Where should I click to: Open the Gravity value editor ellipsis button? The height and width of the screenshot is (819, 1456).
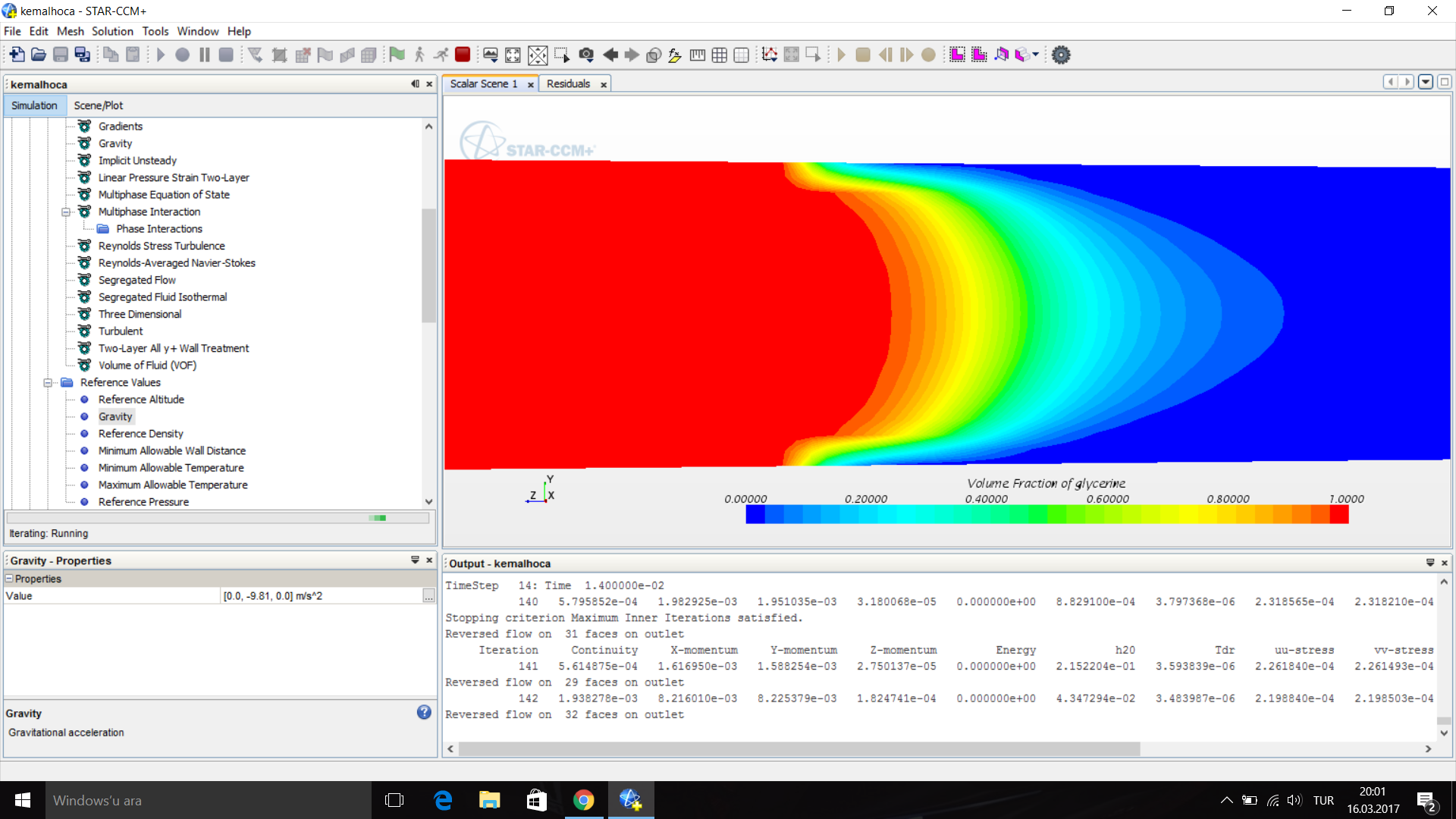click(x=428, y=596)
